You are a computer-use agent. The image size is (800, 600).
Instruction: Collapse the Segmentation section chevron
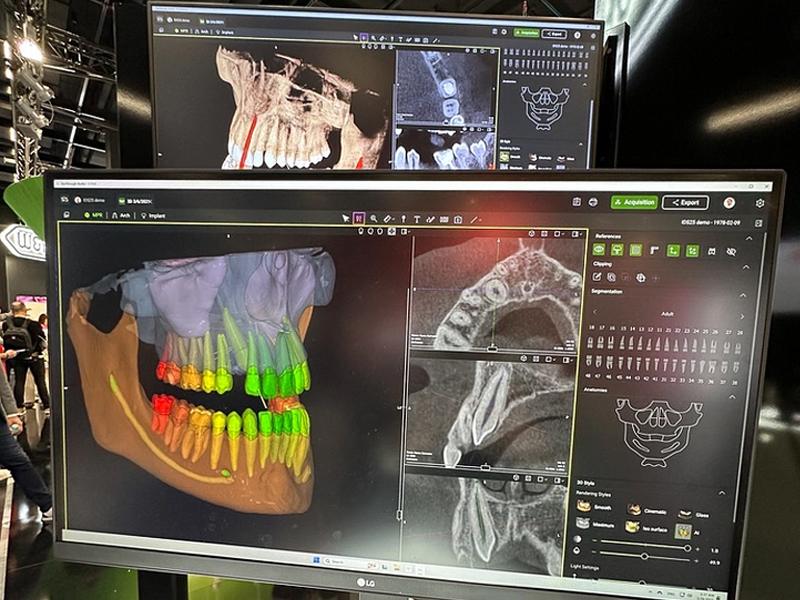click(742, 294)
